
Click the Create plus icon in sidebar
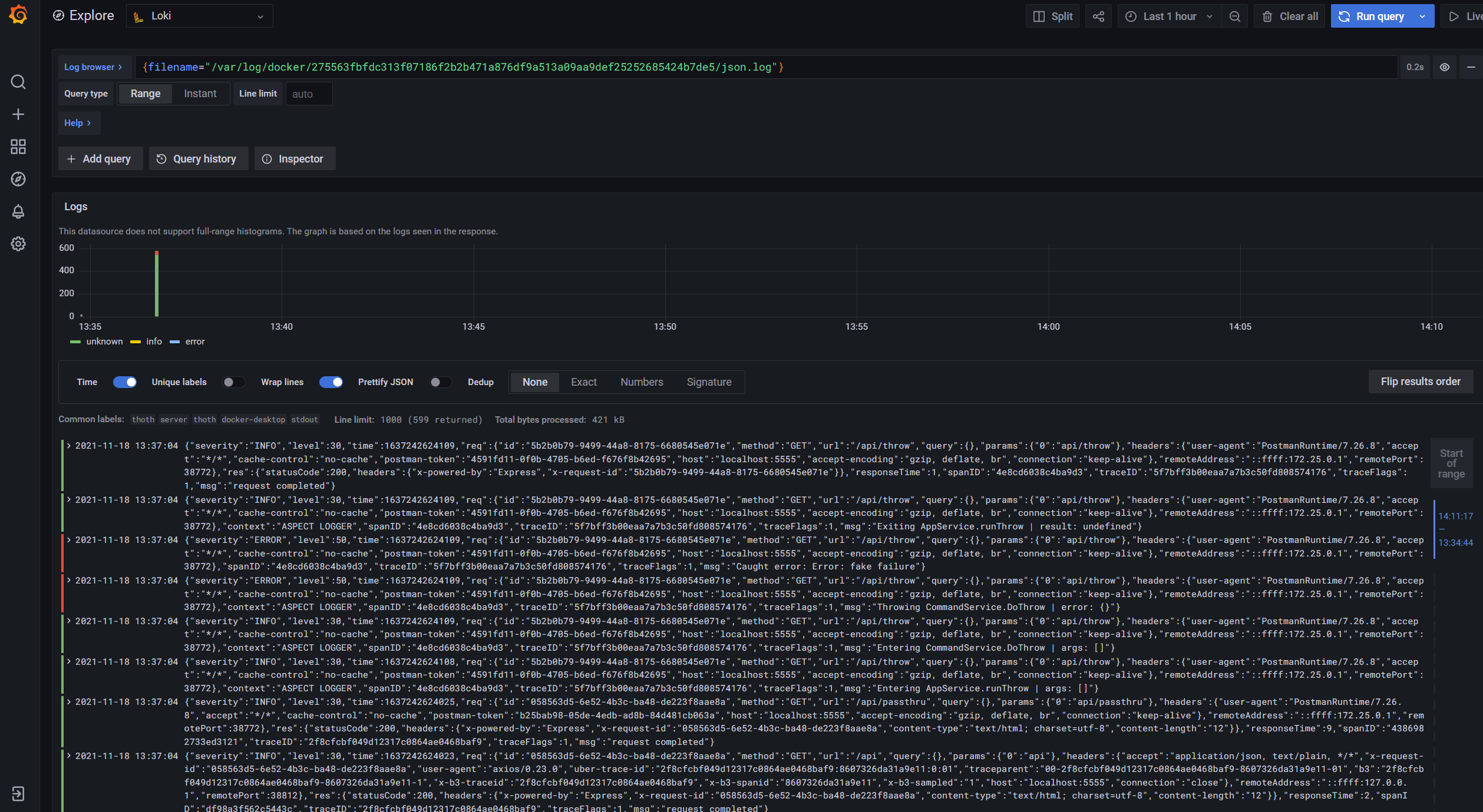(x=18, y=114)
